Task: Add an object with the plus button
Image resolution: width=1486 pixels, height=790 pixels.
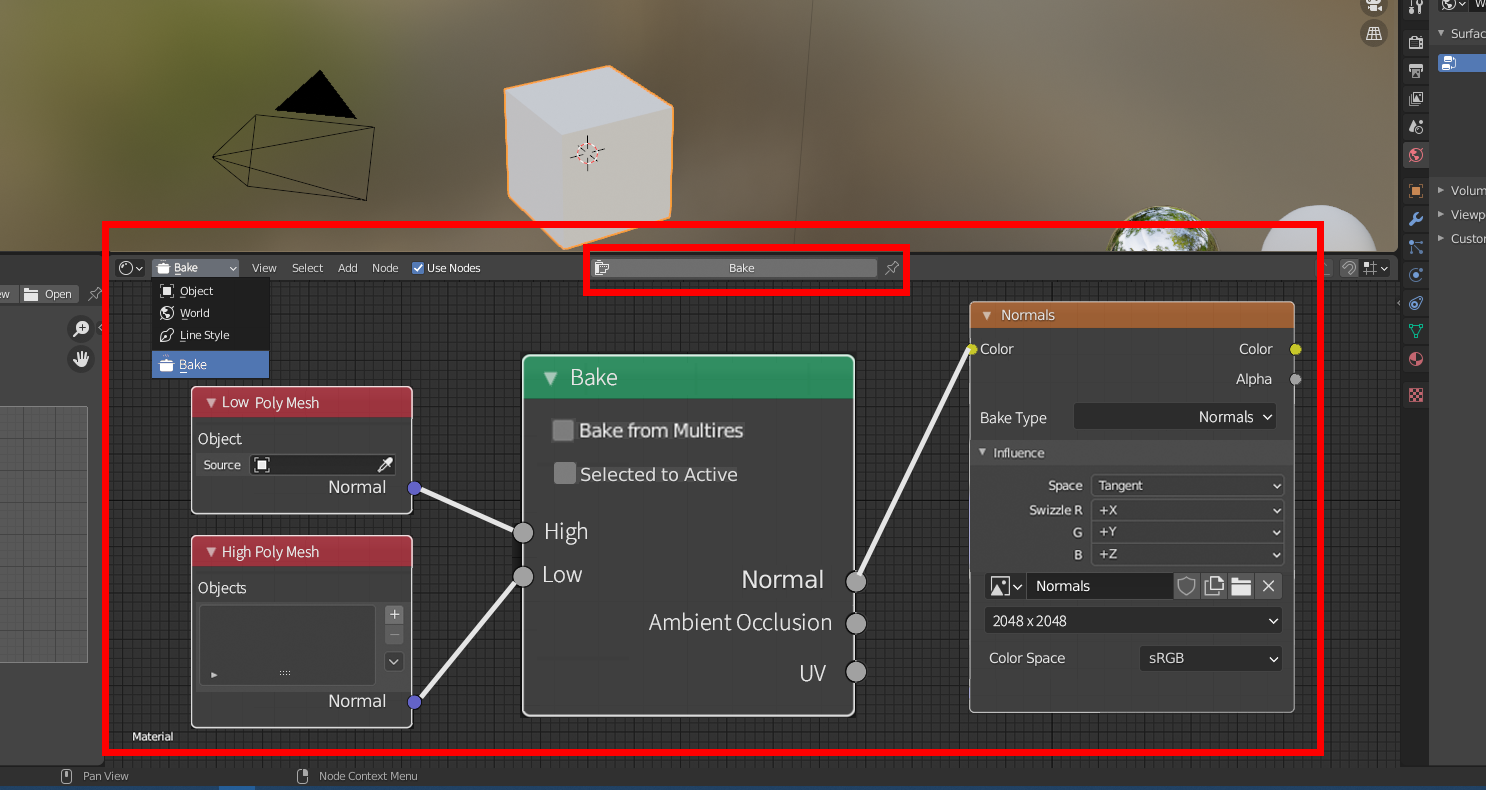Action: (x=394, y=615)
